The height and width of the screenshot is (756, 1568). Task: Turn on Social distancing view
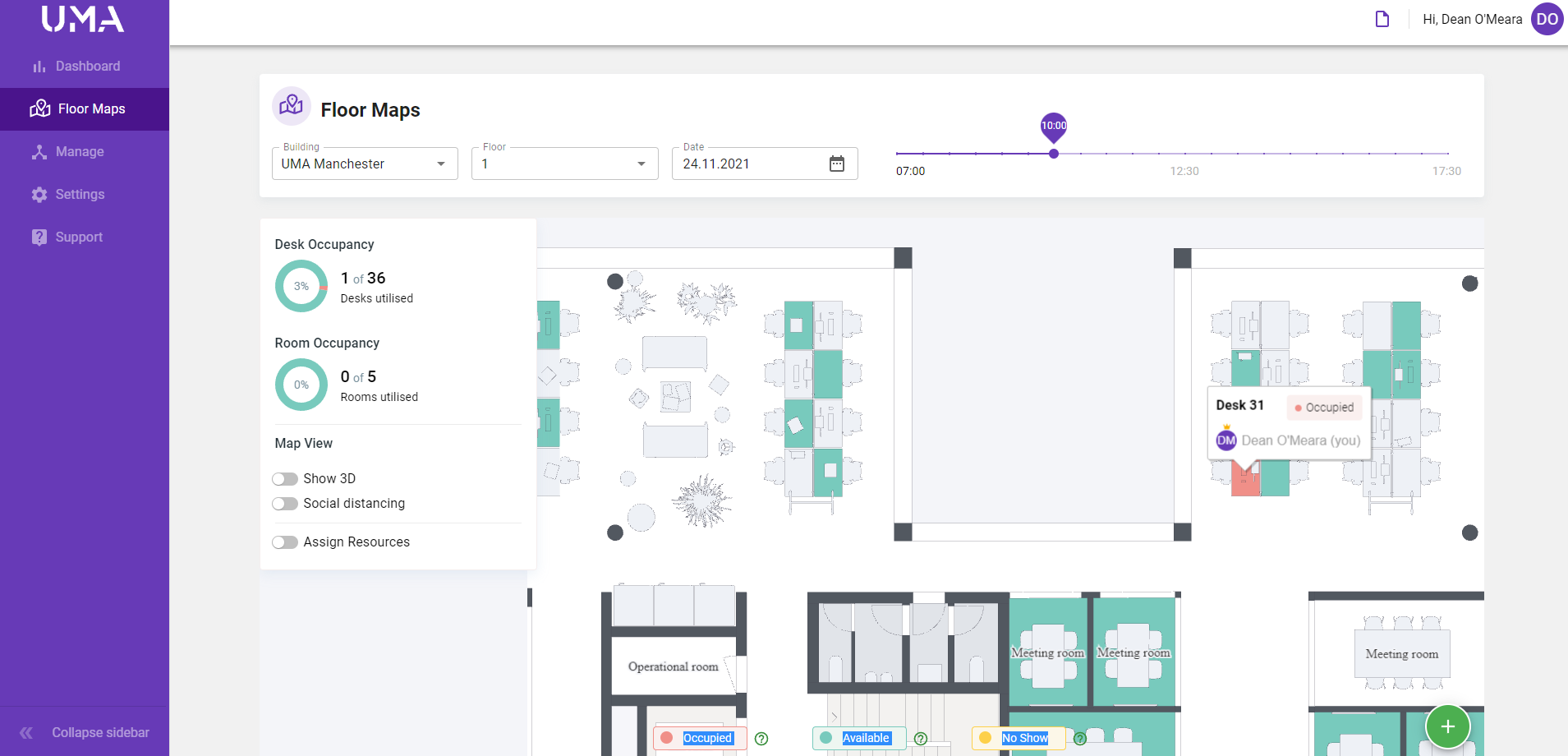point(285,503)
